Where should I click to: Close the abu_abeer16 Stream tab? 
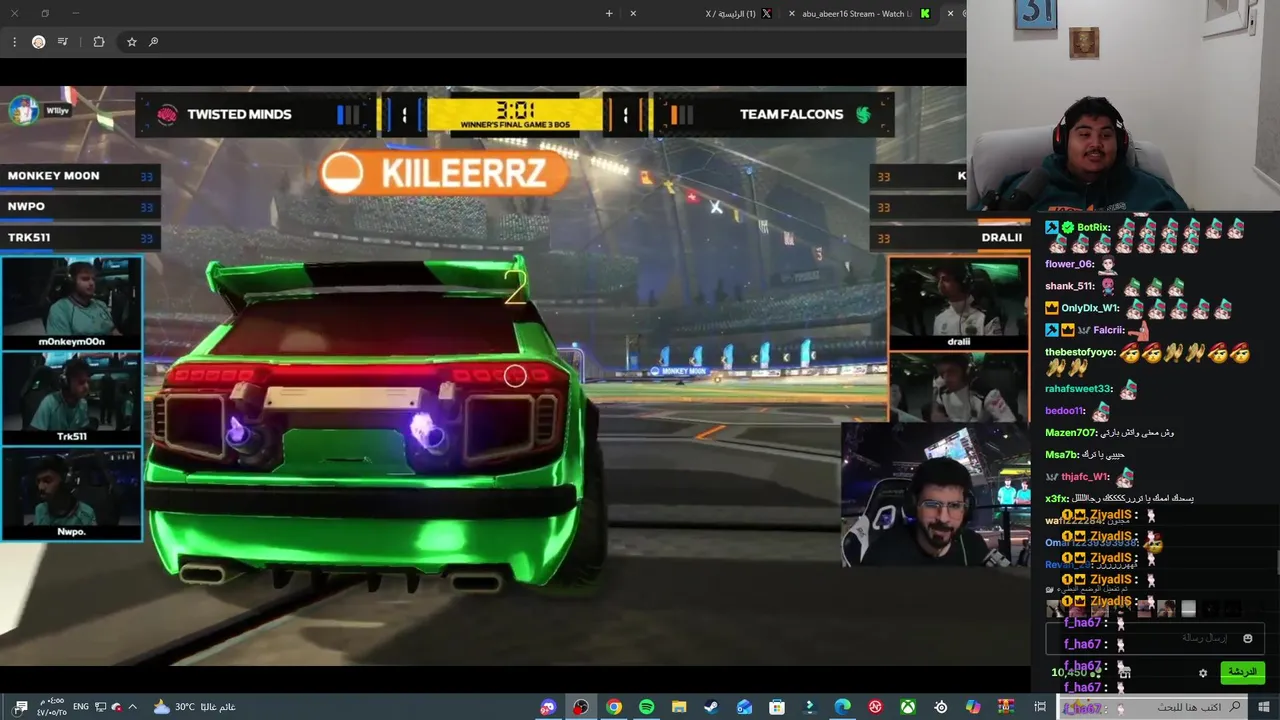792,14
